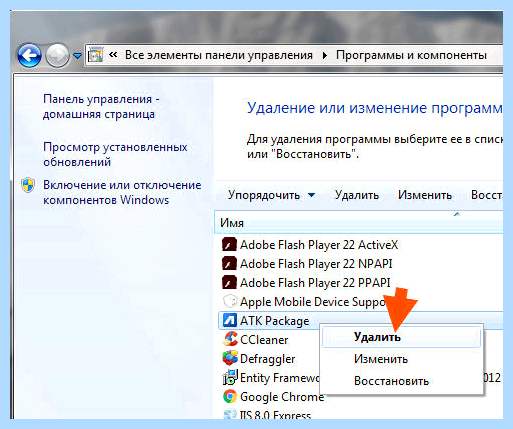
Task: Click the CCleaner icon
Action: point(229,339)
